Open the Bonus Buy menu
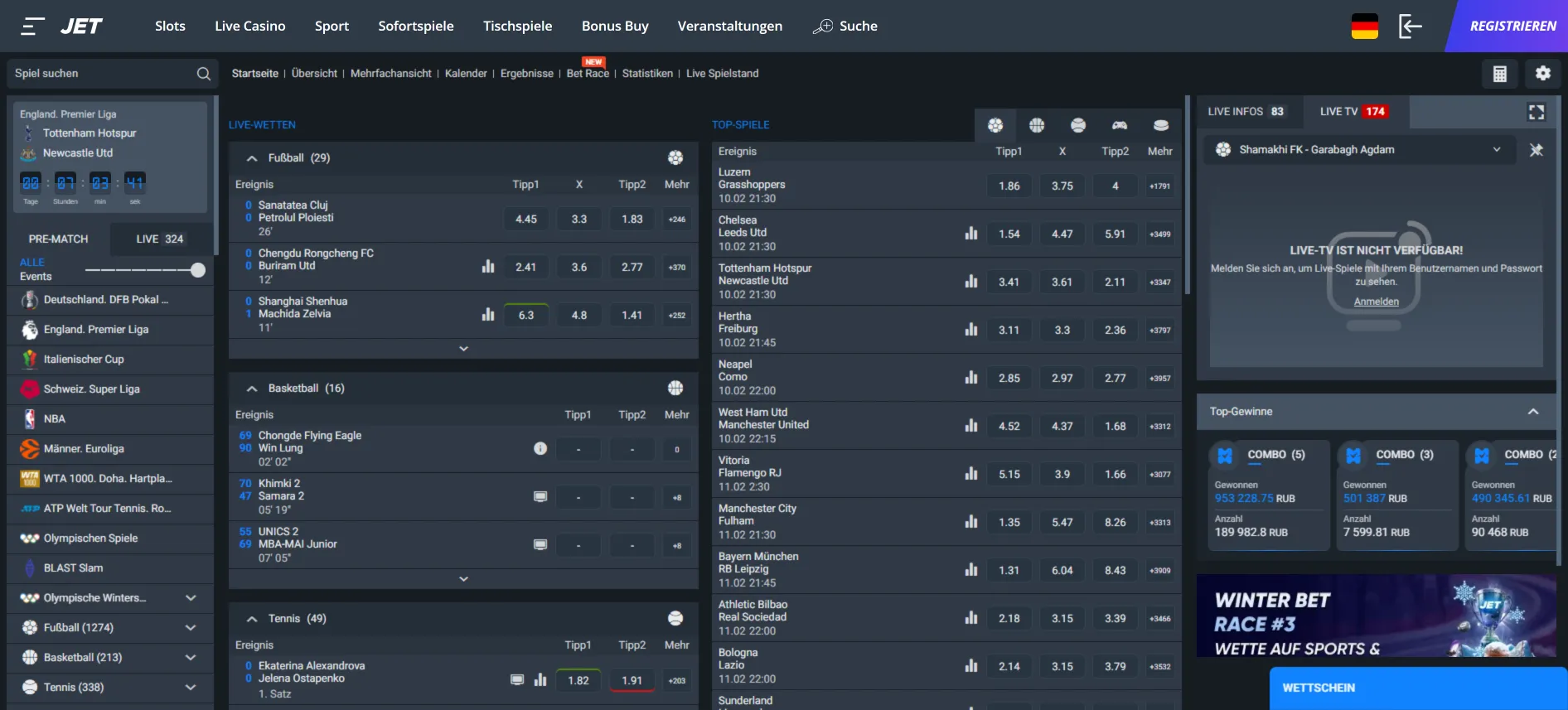This screenshot has height=710, width=1568. point(615,27)
